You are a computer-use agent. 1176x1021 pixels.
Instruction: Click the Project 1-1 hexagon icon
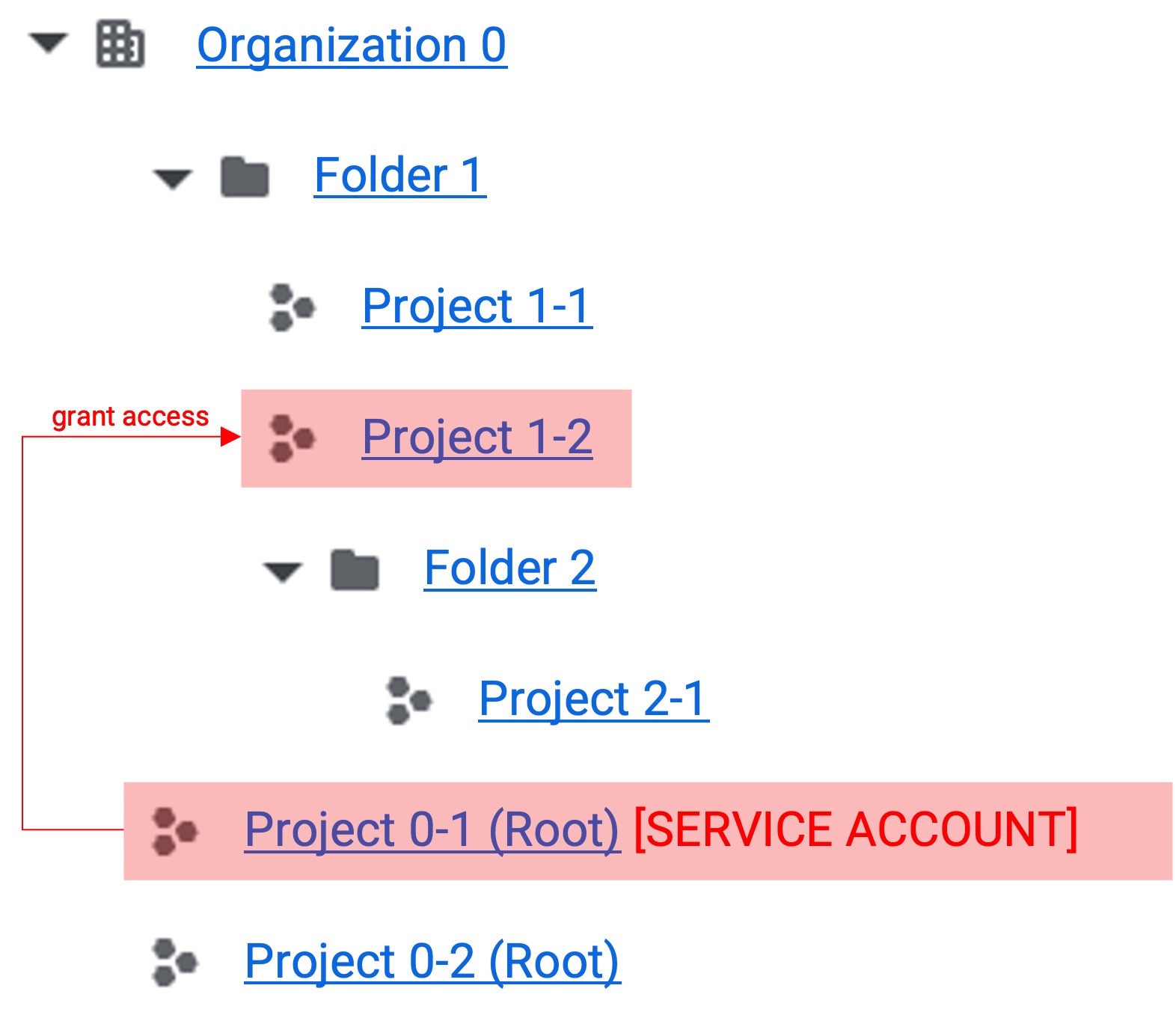pyautogui.click(x=292, y=307)
